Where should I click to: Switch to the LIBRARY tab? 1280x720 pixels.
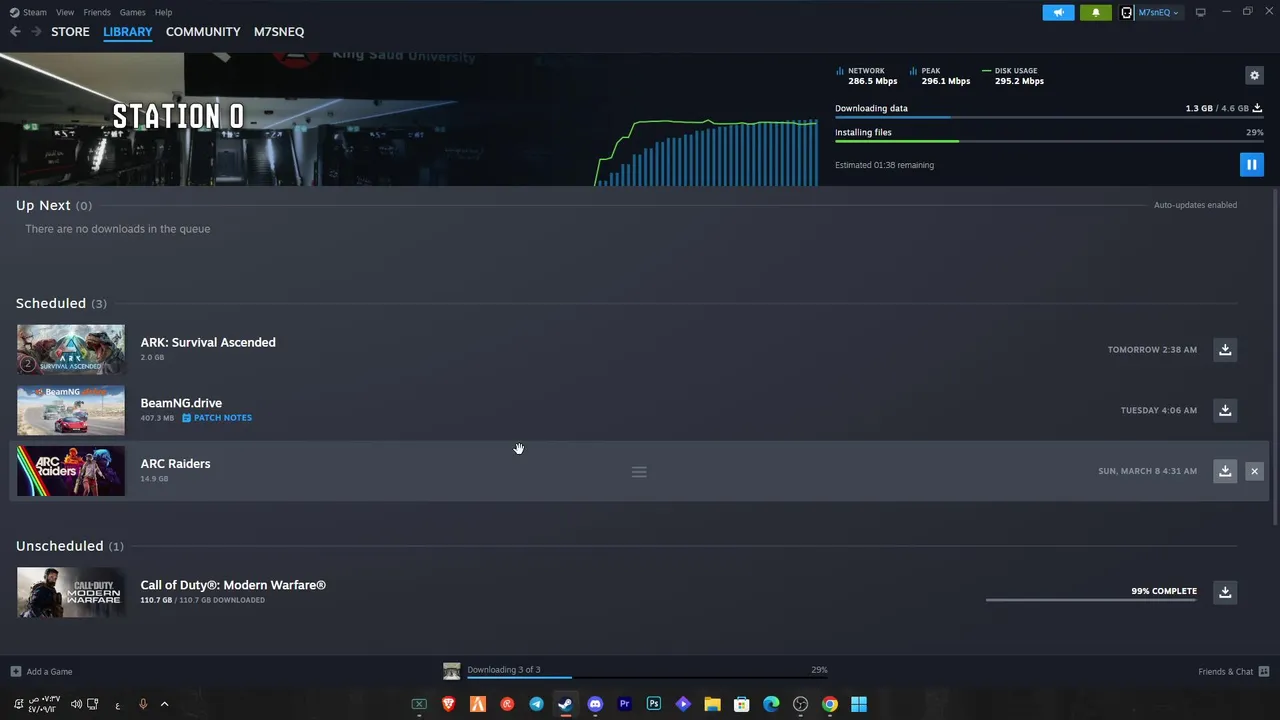128,32
